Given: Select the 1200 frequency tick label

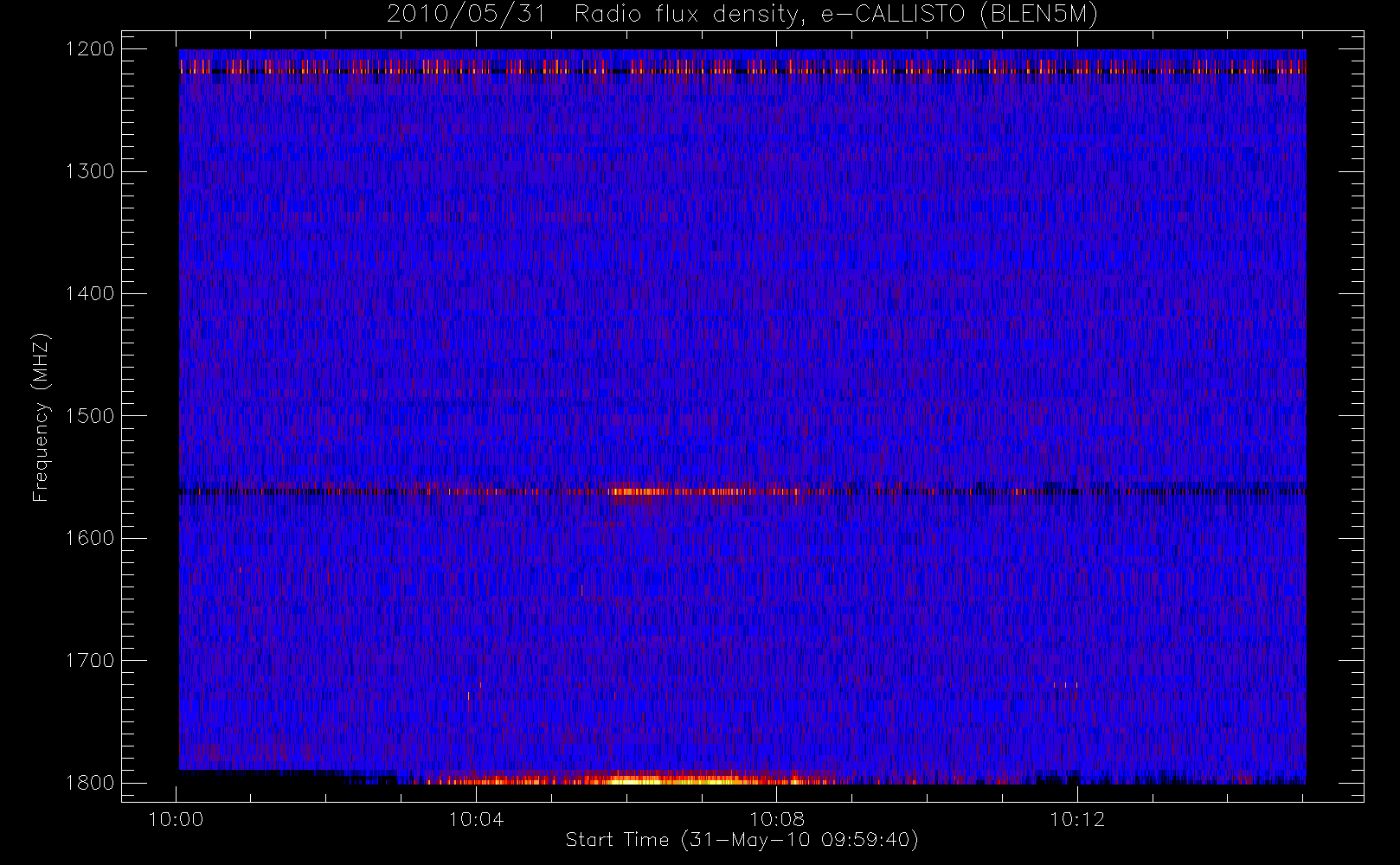Looking at the screenshot, I should pos(90,49).
